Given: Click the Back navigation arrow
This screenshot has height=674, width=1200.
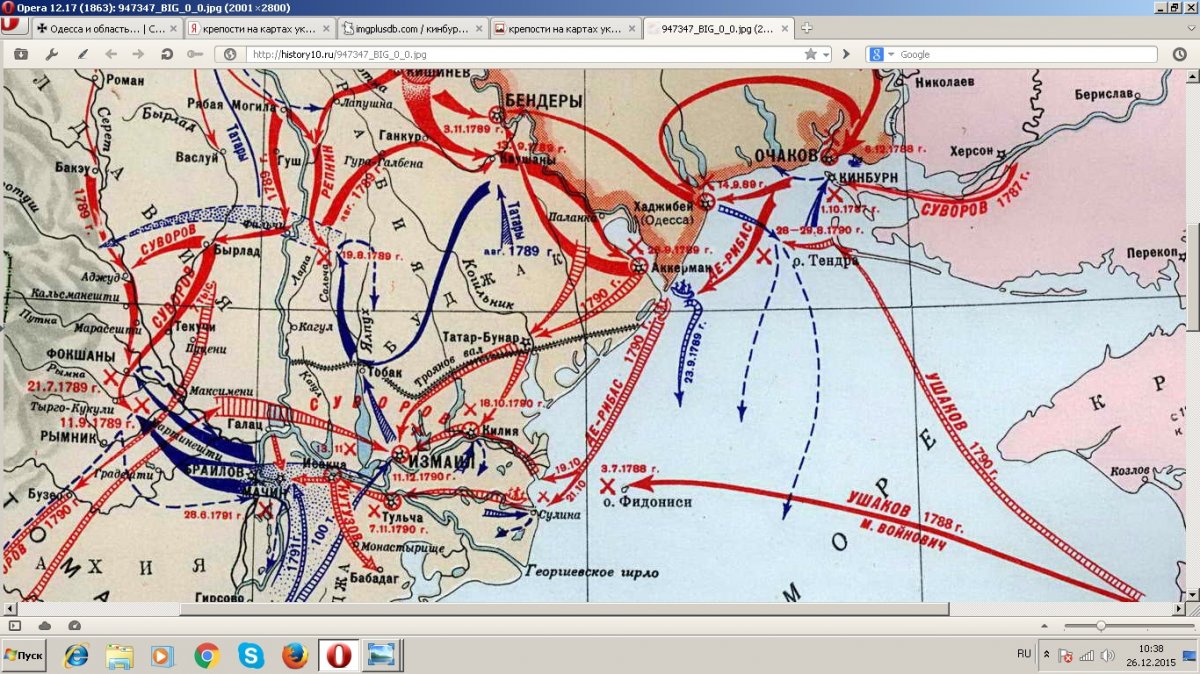Looking at the screenshot, I should (110, 54).
